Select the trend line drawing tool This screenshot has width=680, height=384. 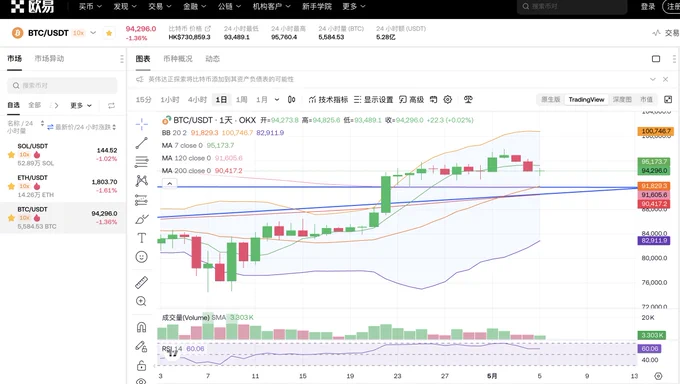141,143
